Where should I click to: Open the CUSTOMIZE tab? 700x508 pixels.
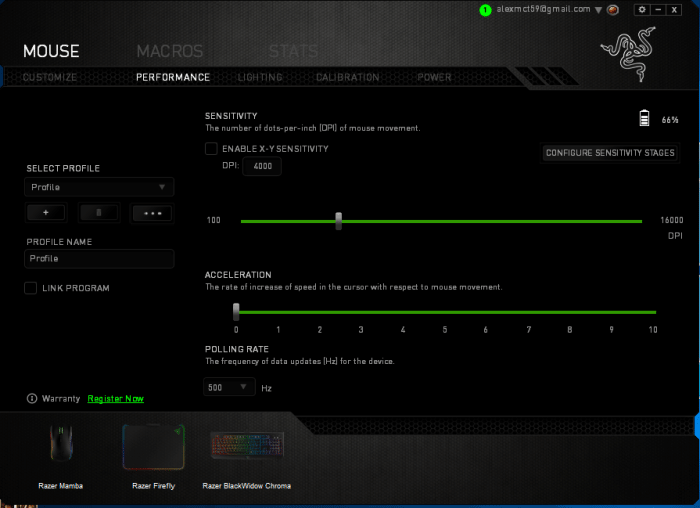[x=50, y=77]
